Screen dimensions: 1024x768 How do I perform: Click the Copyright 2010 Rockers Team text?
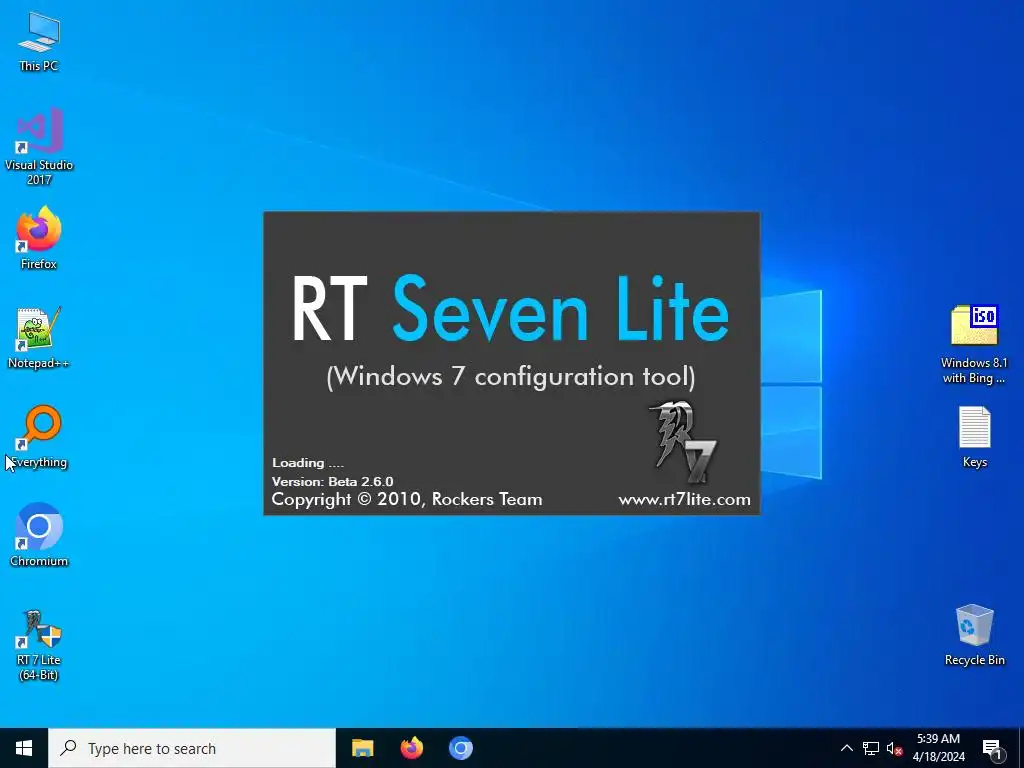407,500
